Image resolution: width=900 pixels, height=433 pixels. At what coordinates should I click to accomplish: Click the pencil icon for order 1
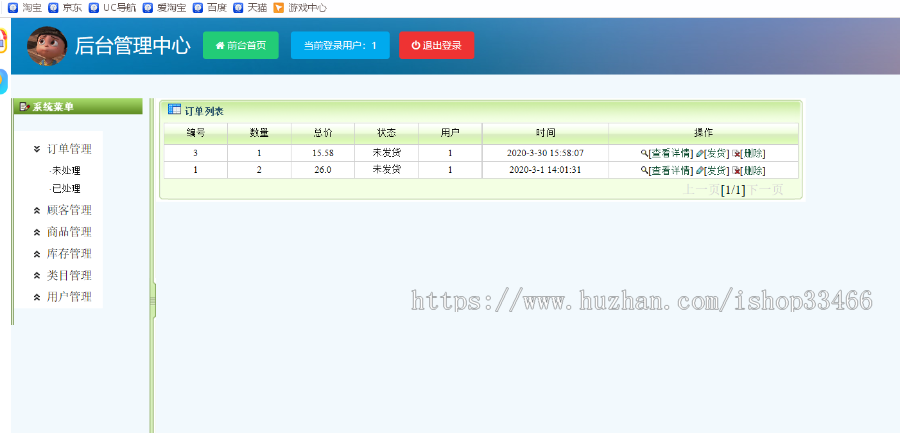[x=699, y=171]
